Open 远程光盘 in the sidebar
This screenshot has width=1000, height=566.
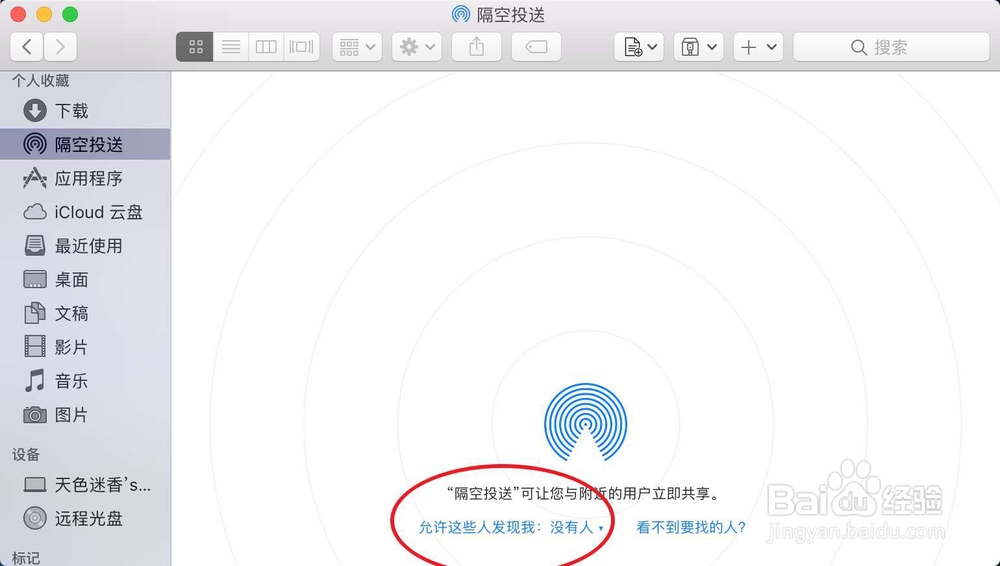click(85, 518)
